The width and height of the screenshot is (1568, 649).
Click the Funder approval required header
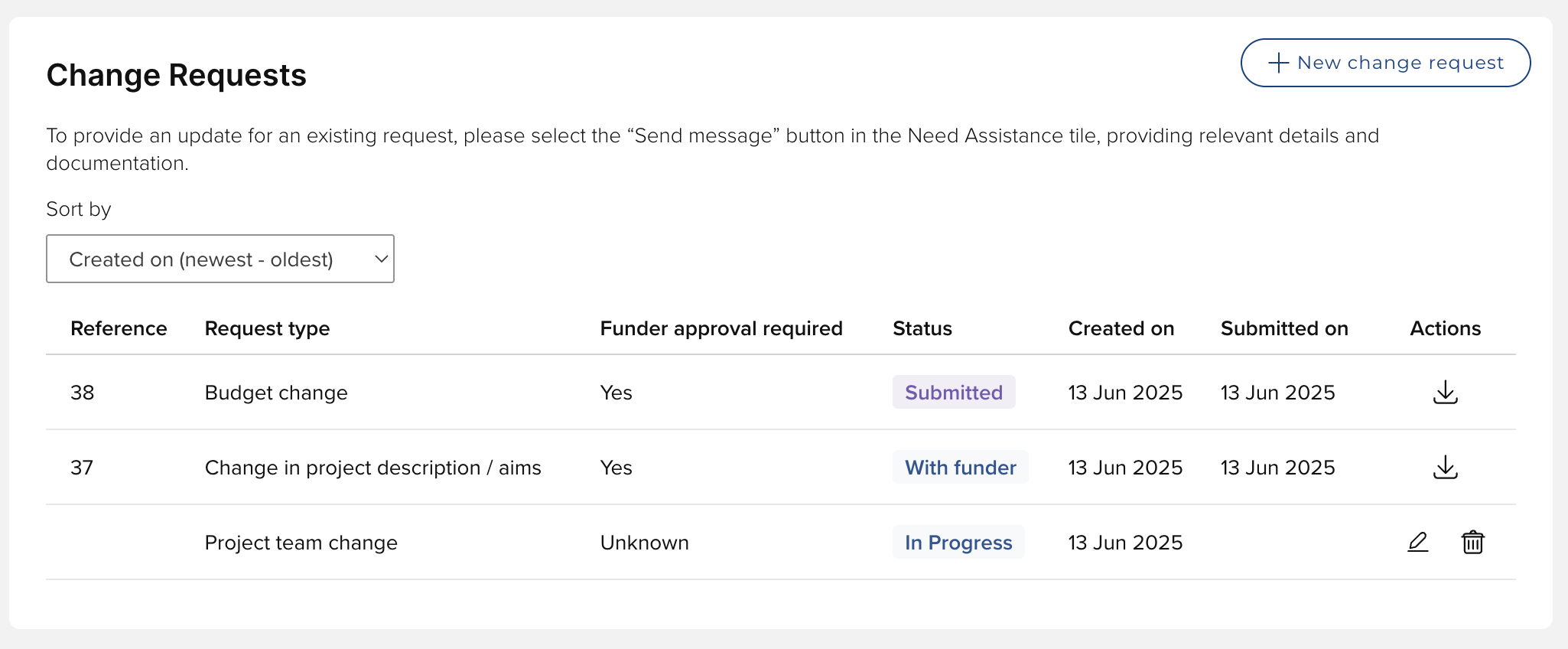pos(721,328)
